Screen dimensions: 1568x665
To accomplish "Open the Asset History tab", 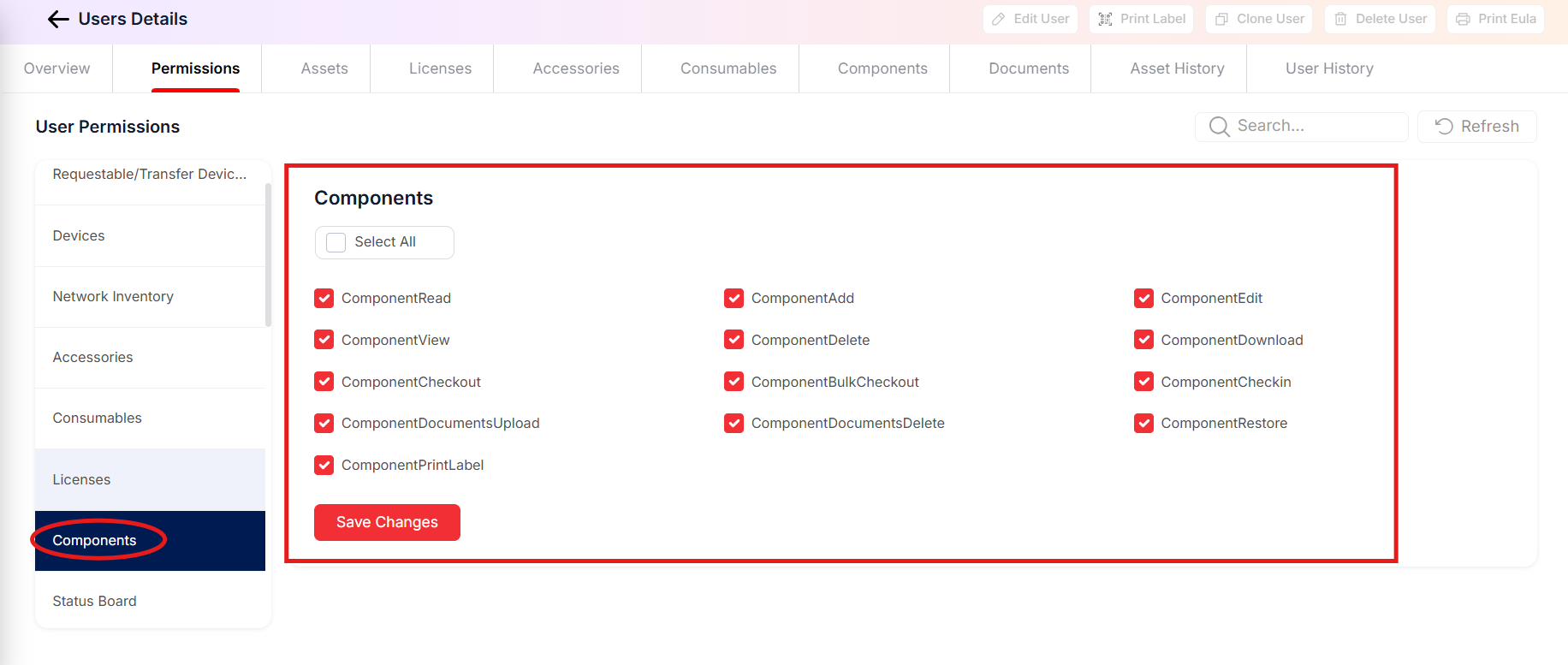I will (1177, 68).
